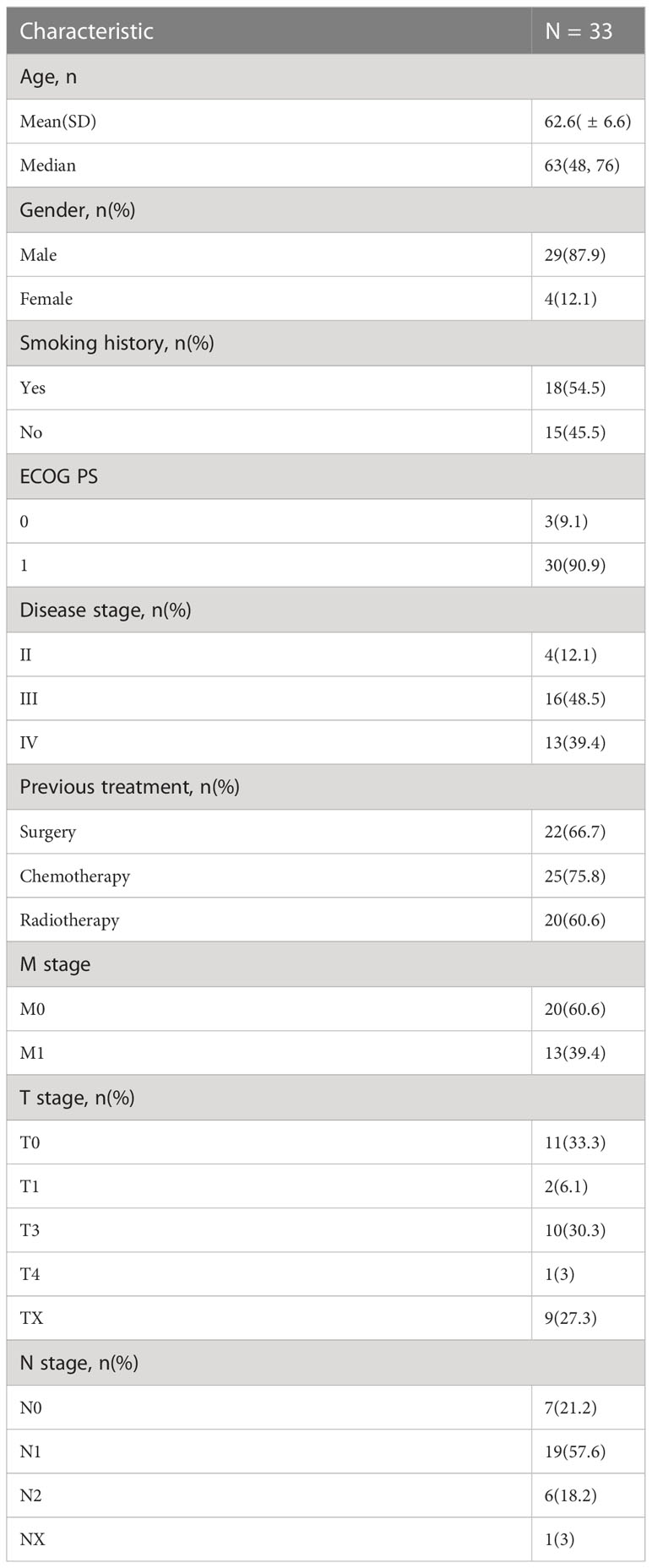Select the Previous treatment, n(%) heading
This screenshot has height=1568, width=652.
click(129, 788)
